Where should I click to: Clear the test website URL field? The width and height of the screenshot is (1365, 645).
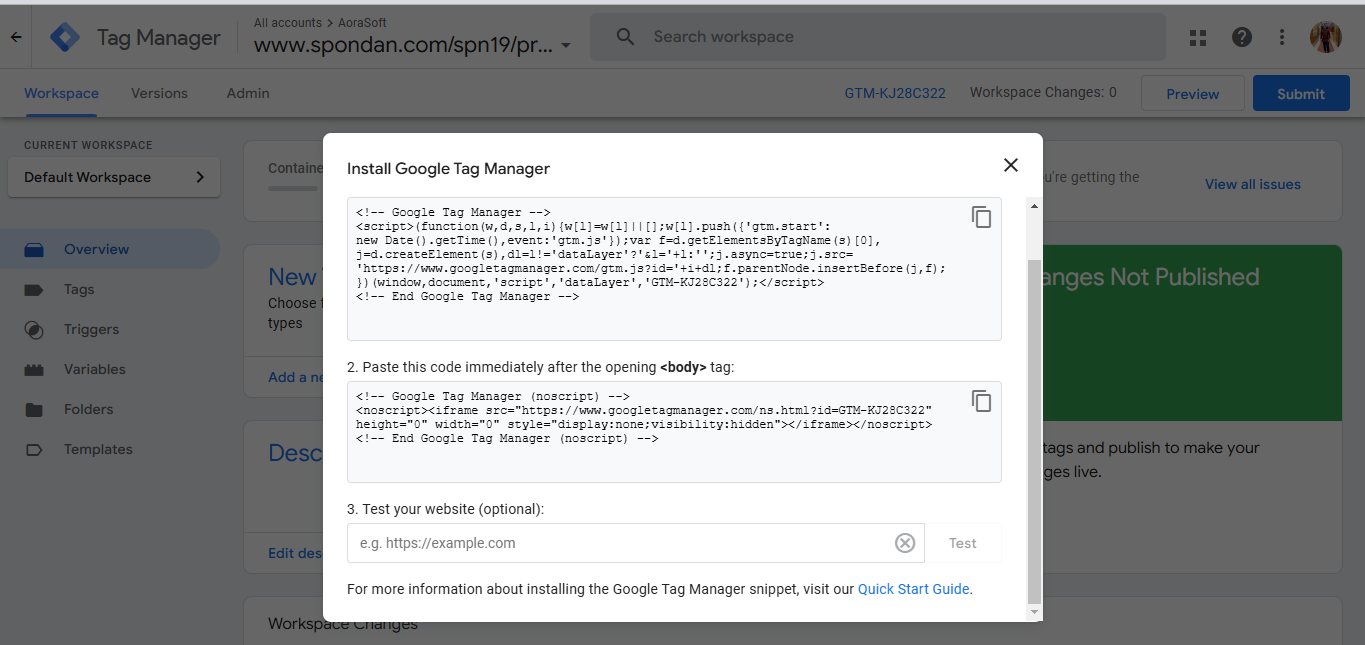click(904, 543)
